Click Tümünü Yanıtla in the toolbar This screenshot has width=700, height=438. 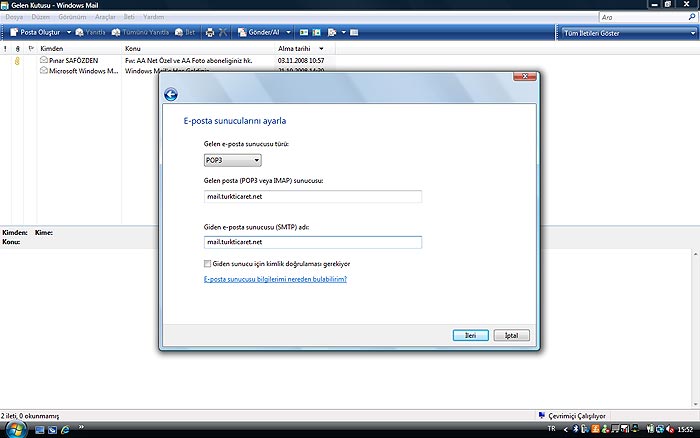[140, 32]
